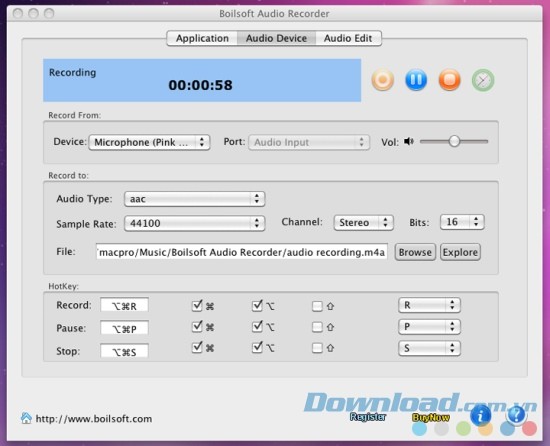The image size is (550, 446).
Task: Click the Register icon
Action: coord(368,417)
